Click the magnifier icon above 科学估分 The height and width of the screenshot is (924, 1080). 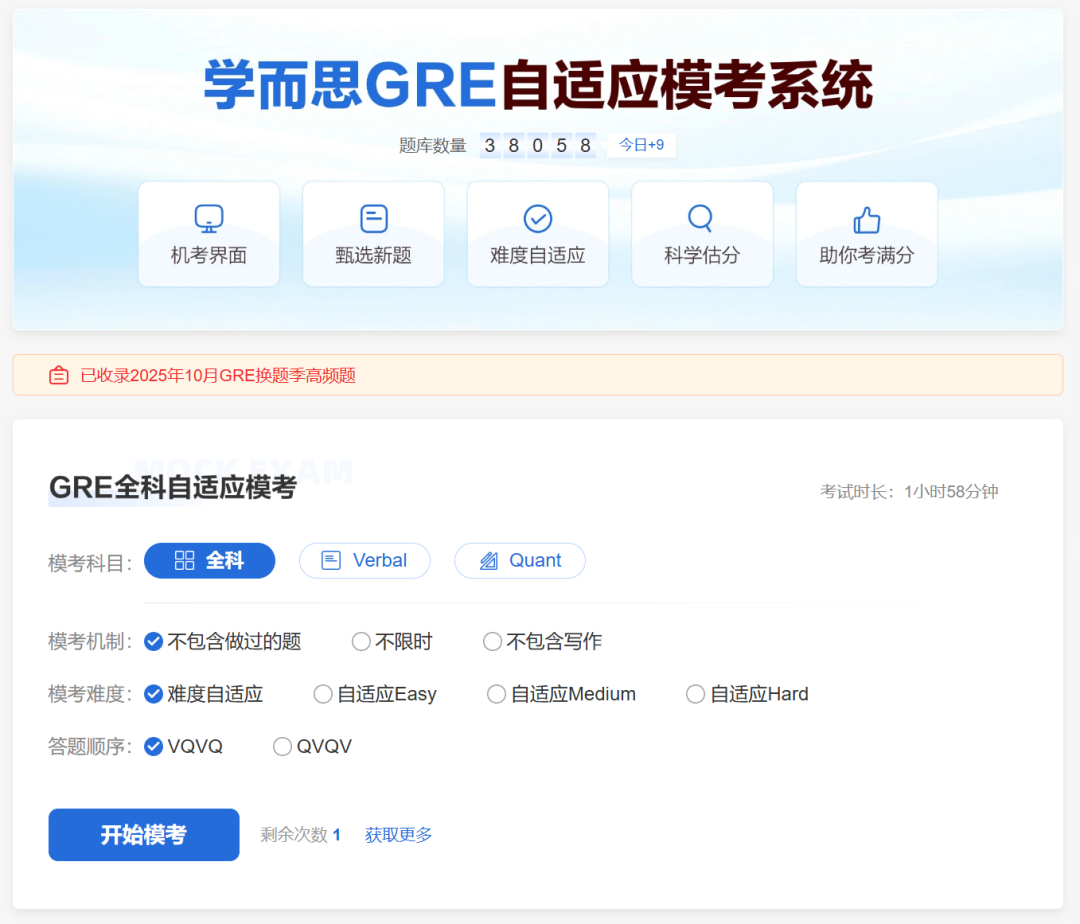(700, 218)
